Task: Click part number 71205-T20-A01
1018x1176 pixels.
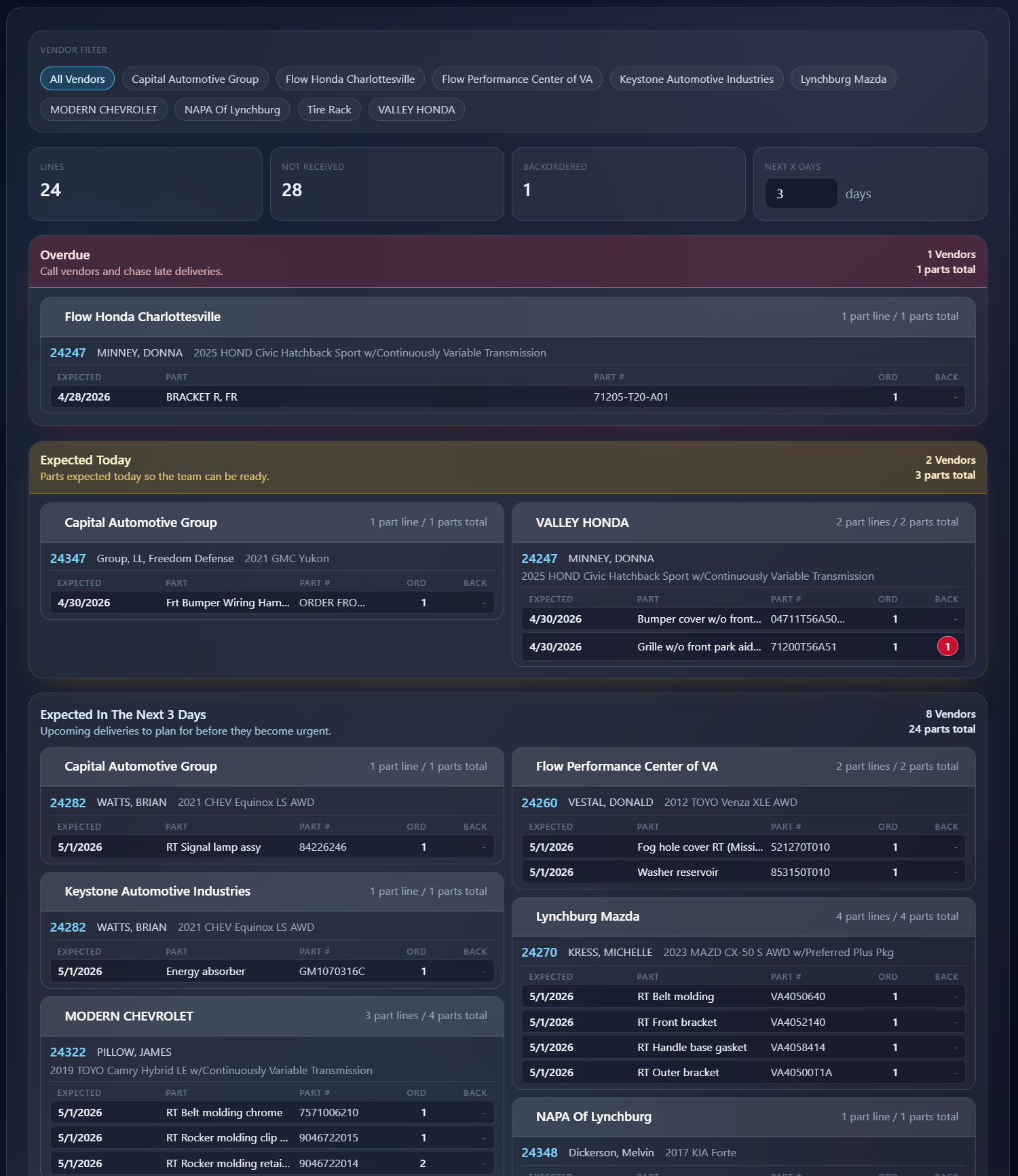Action: (631, 397)
